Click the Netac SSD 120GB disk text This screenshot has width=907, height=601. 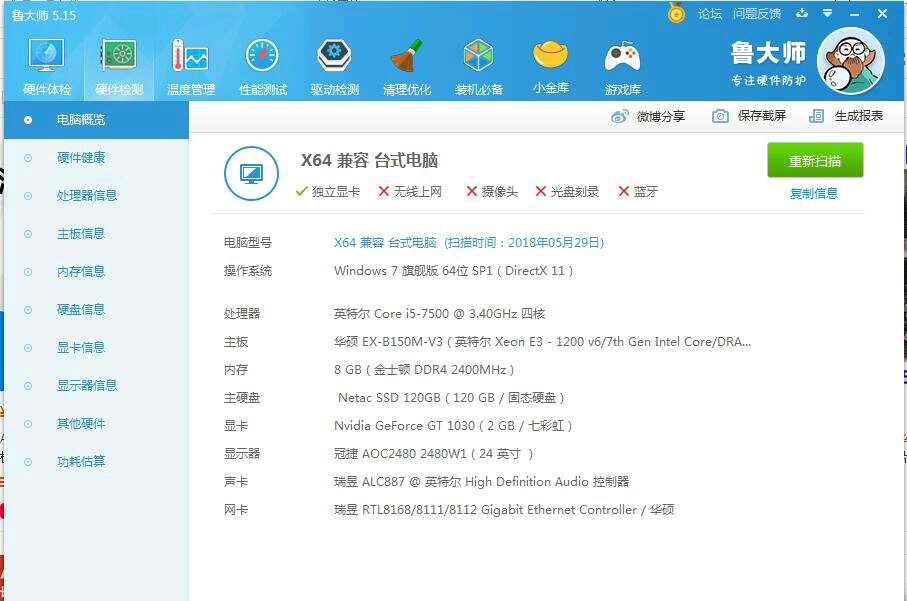tap(451, 398)
